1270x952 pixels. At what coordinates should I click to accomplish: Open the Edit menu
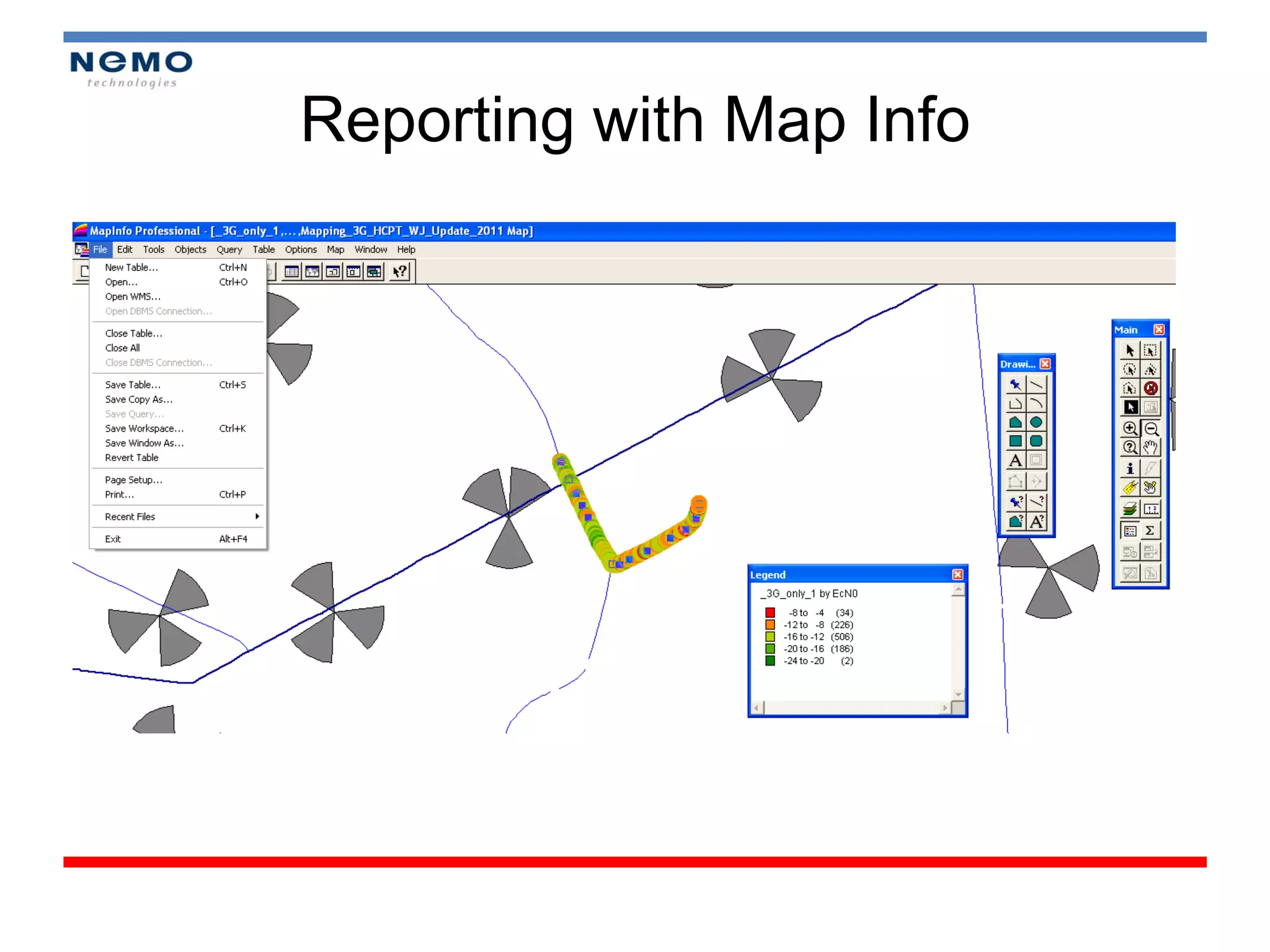(125, 249)
